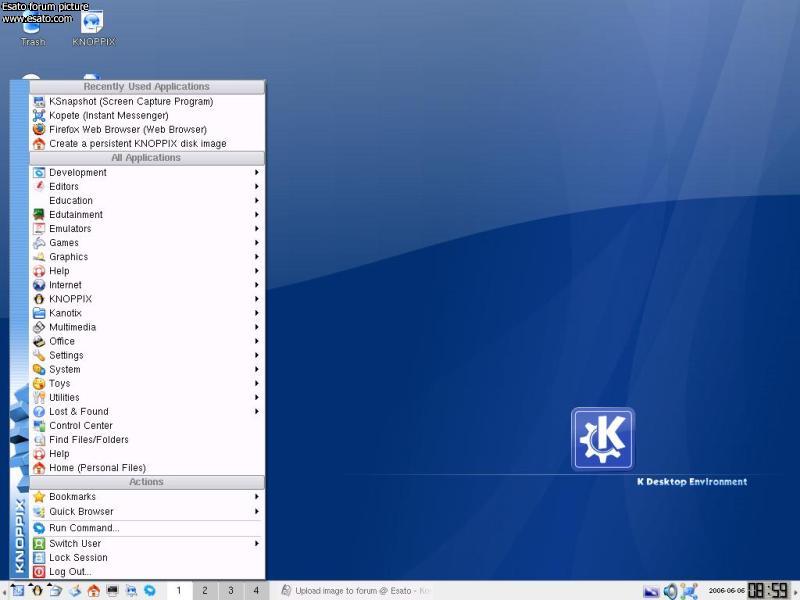Click the KNOPPIX desktop icon
This screenshot has width=800, height=600.
[93, 29]
